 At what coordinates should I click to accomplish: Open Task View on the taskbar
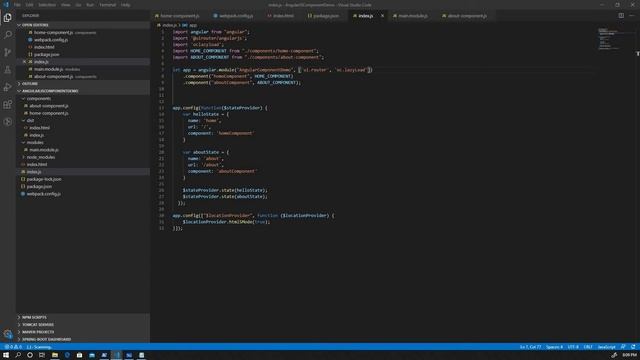coord(42,355)
